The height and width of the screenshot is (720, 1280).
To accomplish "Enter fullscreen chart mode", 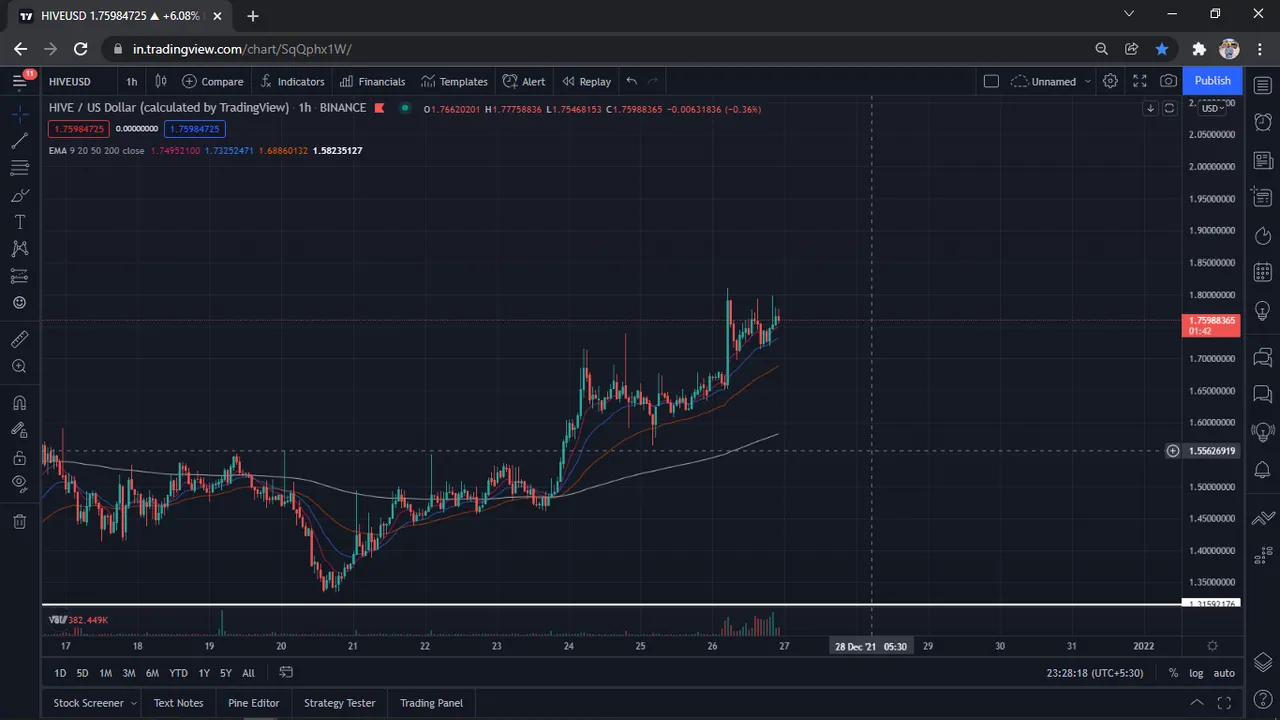I will [1139, 82].
